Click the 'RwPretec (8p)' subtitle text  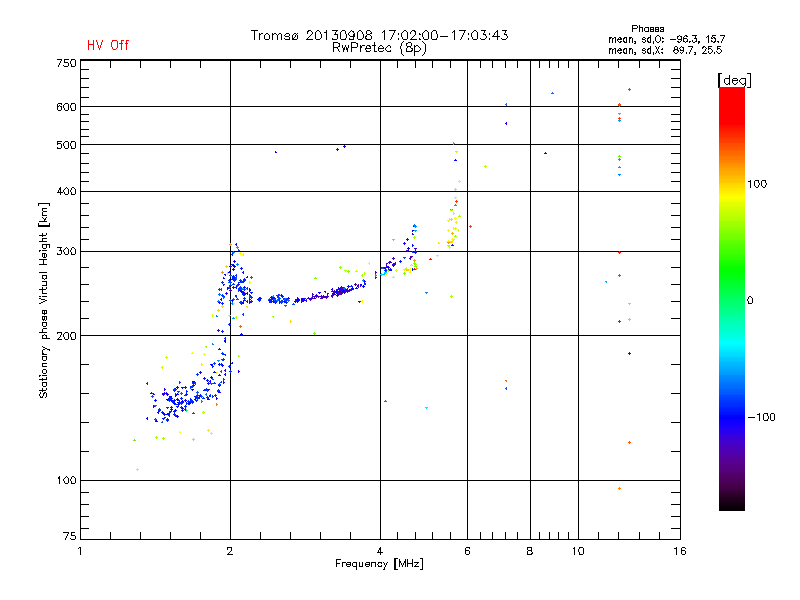coord(379,48)
